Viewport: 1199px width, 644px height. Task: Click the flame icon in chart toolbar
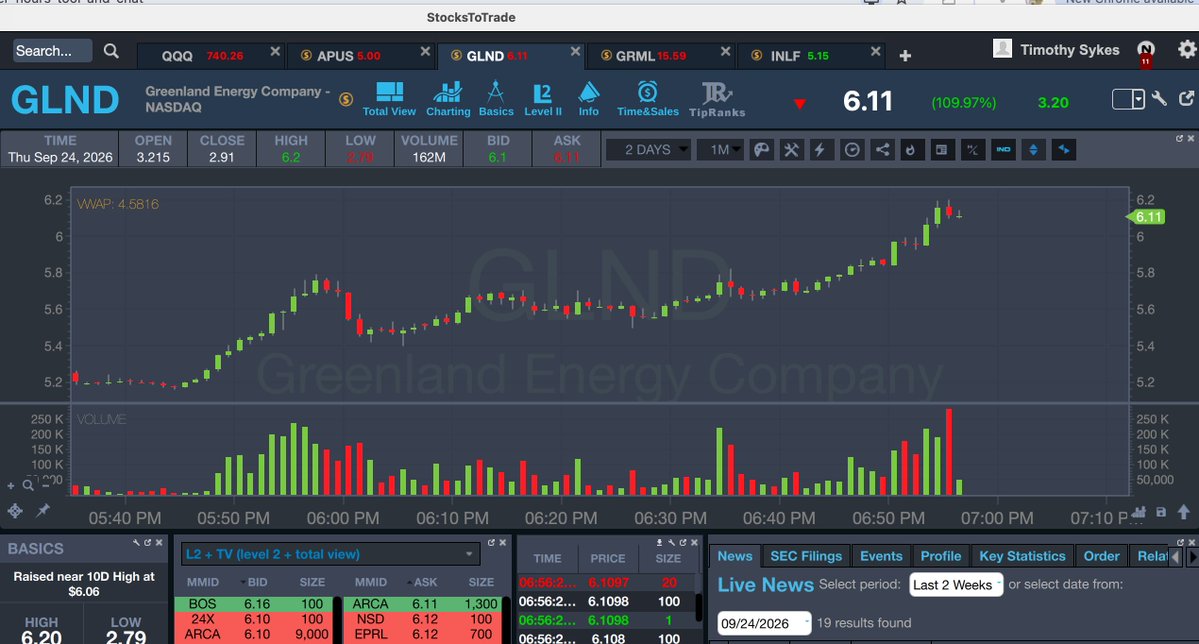click(x=911, y=150)
